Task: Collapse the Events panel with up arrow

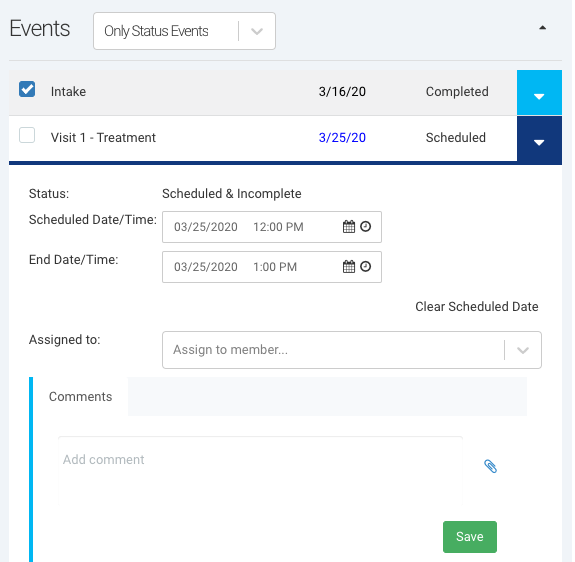Action: [542, 28]
